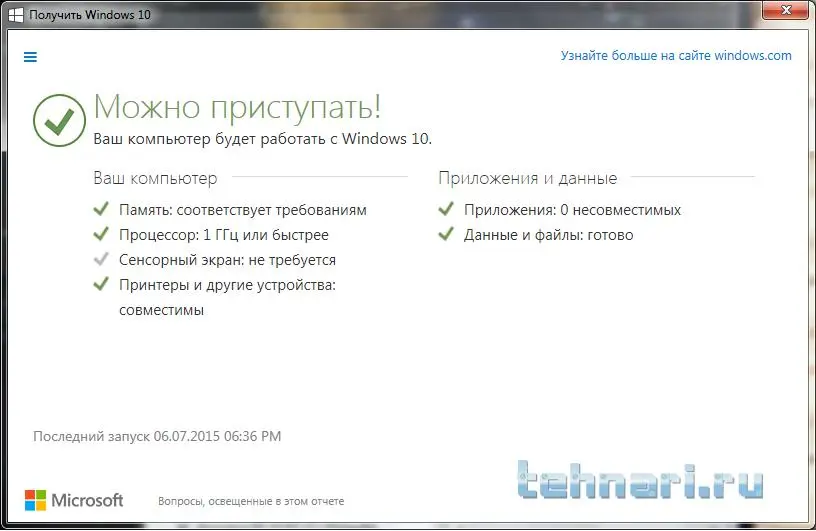Click checkmark beside 'Приложения: 0 несовместимых'

446,209
